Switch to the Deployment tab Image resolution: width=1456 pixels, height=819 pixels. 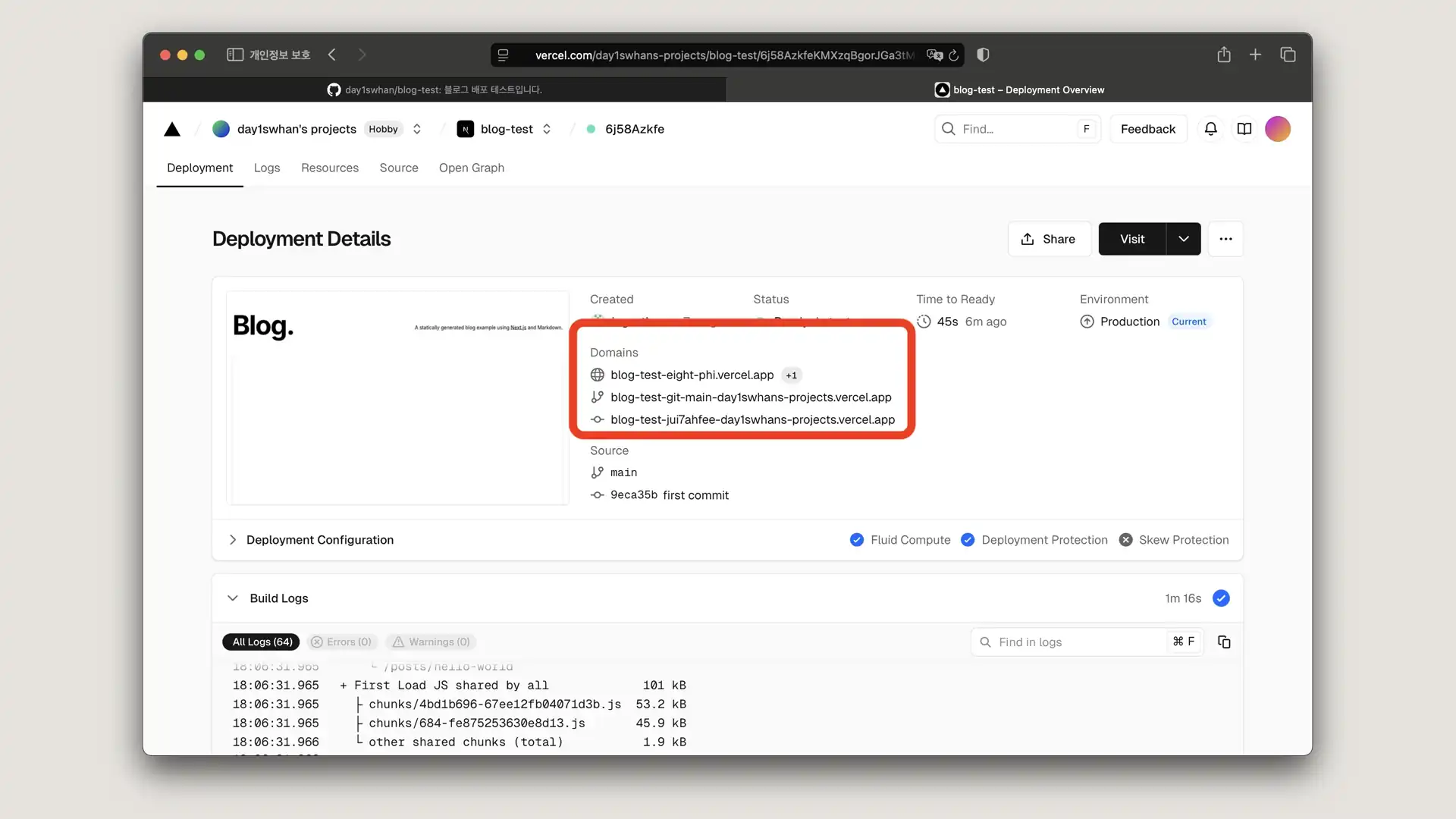pyautogui.click(x=199, y=168)
